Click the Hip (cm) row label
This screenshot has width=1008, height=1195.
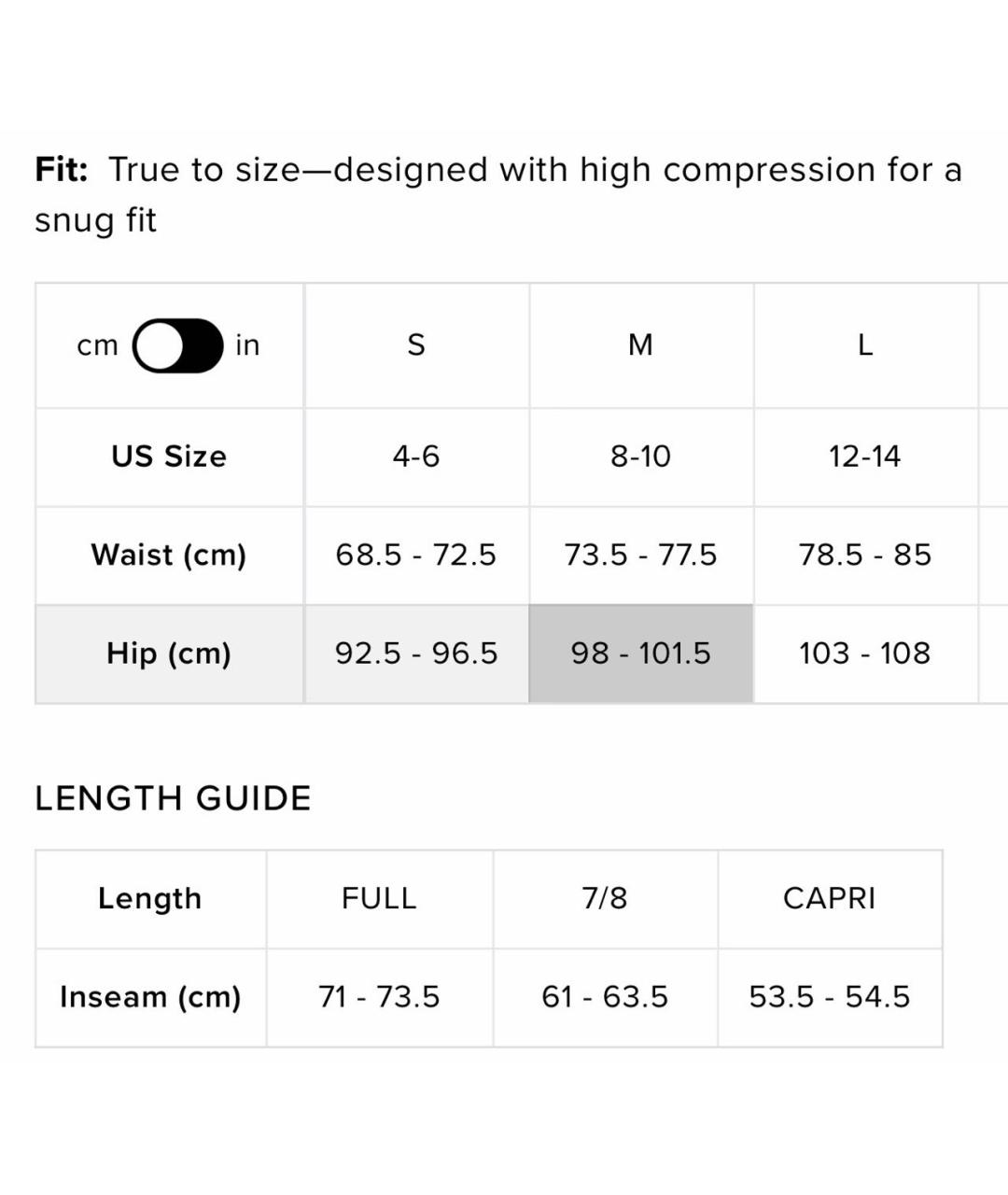[x=169, y=654]
